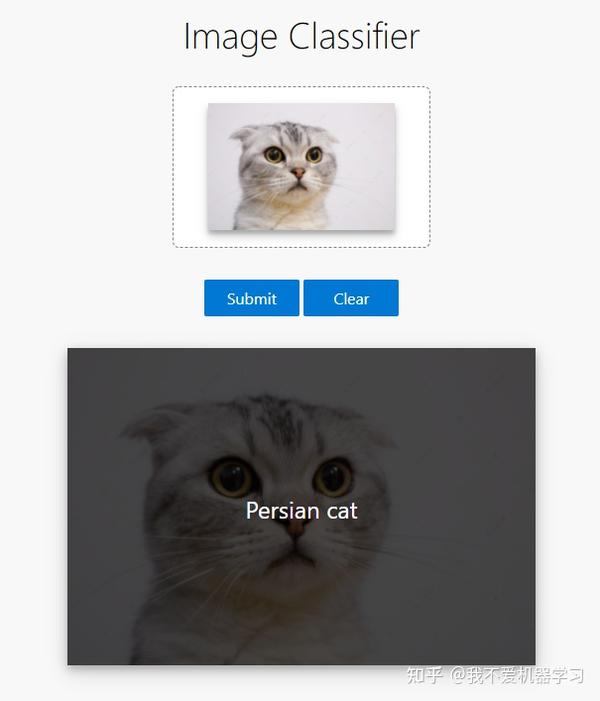Select the cat preview thumbnail in upload box
This screenshot has width=600, height=701.
[301, 167]
